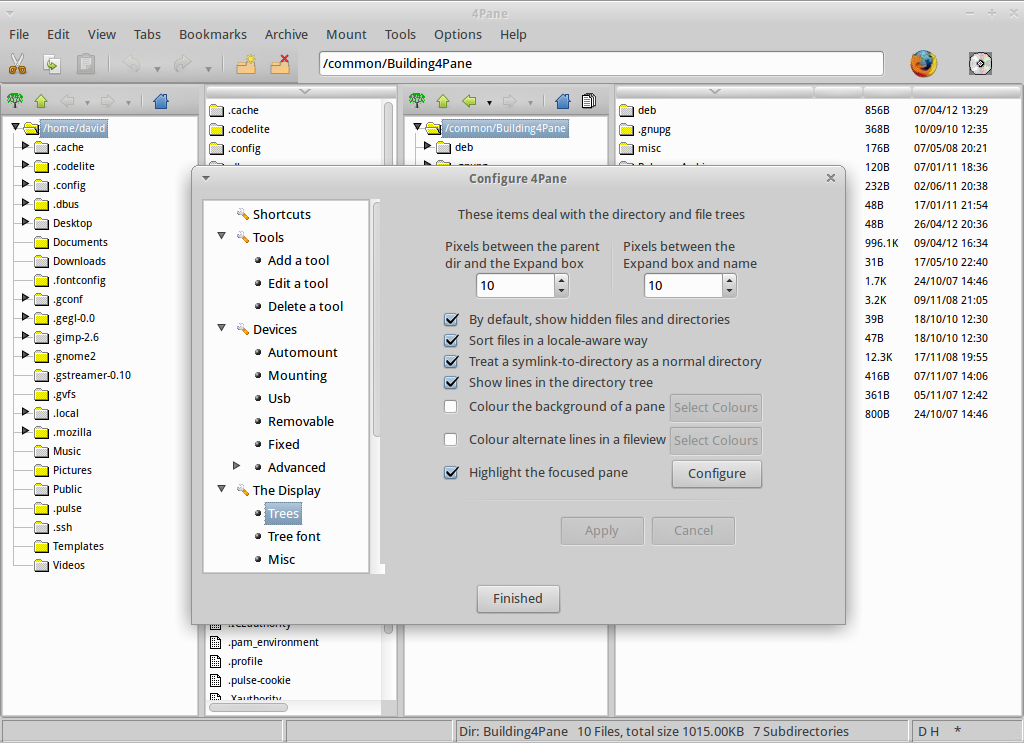Click the Undo arrow toolbar icon

132,63
